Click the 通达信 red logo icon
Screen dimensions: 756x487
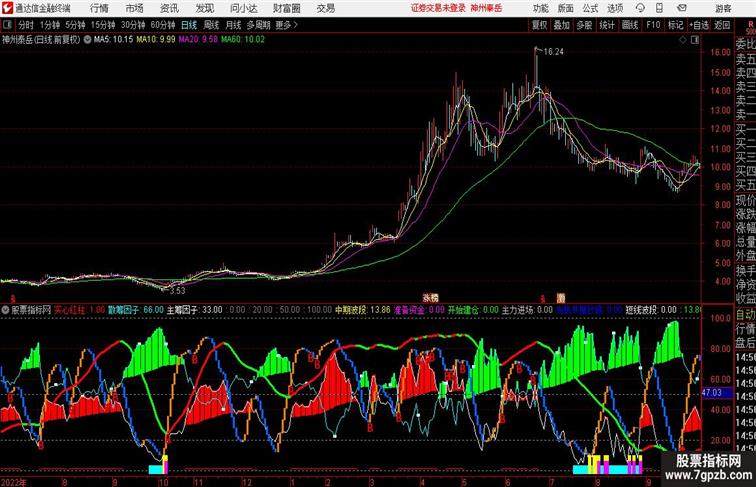pyautogui.click(x=7, y=8)
